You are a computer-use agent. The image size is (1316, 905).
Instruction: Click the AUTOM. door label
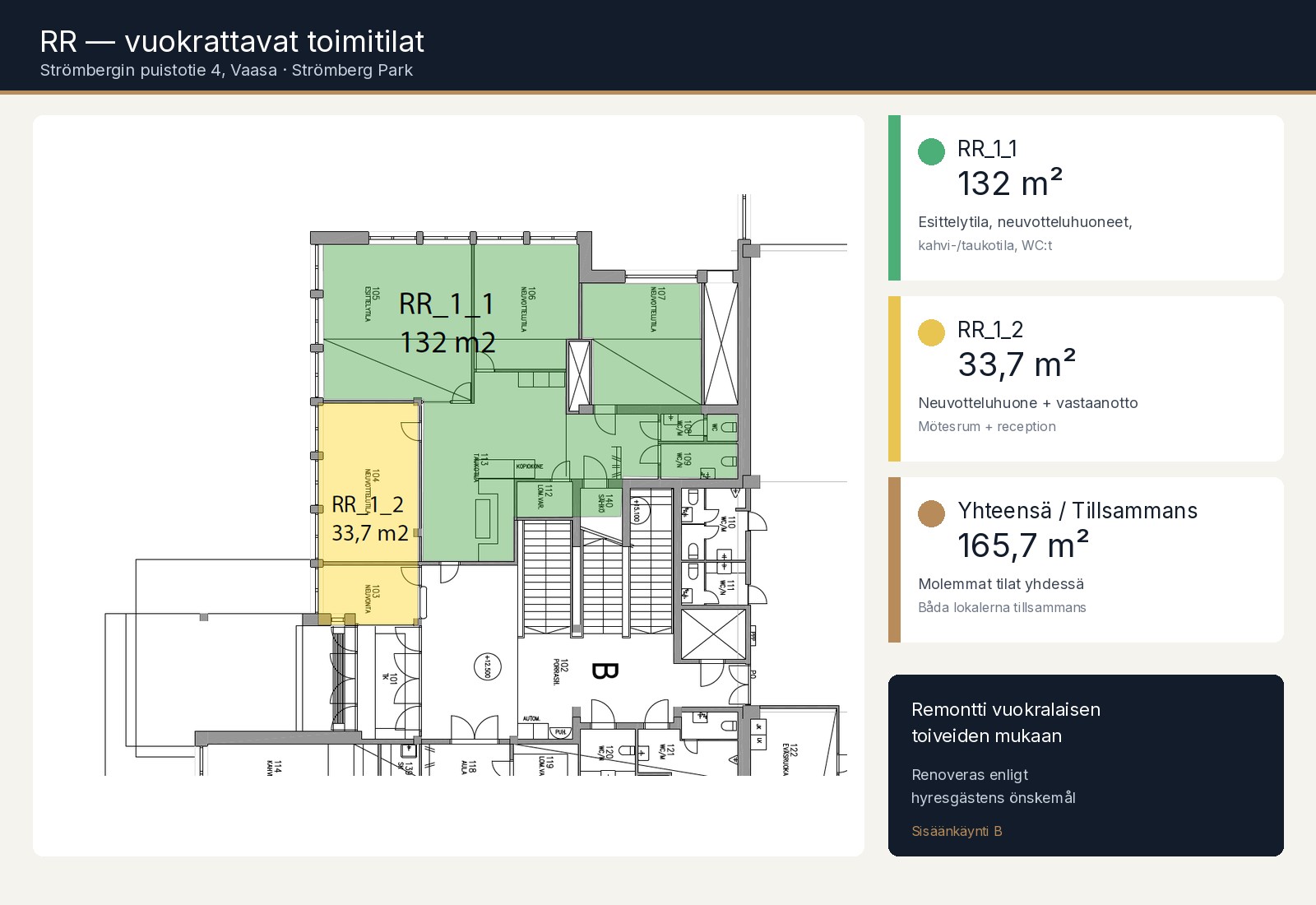click(x=531, y=718)
